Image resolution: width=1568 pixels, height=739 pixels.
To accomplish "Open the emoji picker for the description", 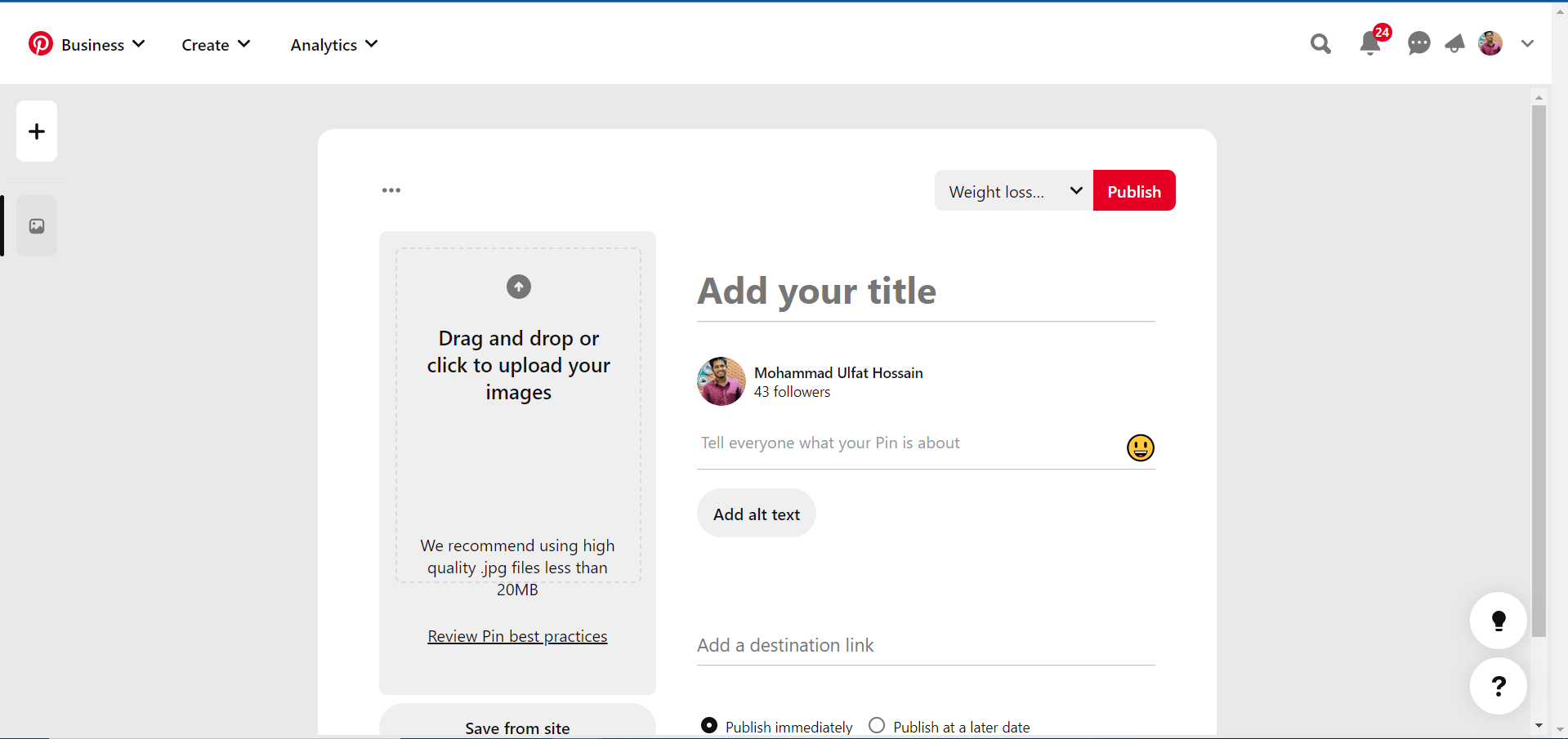I will pyautogui.click(x=1140, y=447).
